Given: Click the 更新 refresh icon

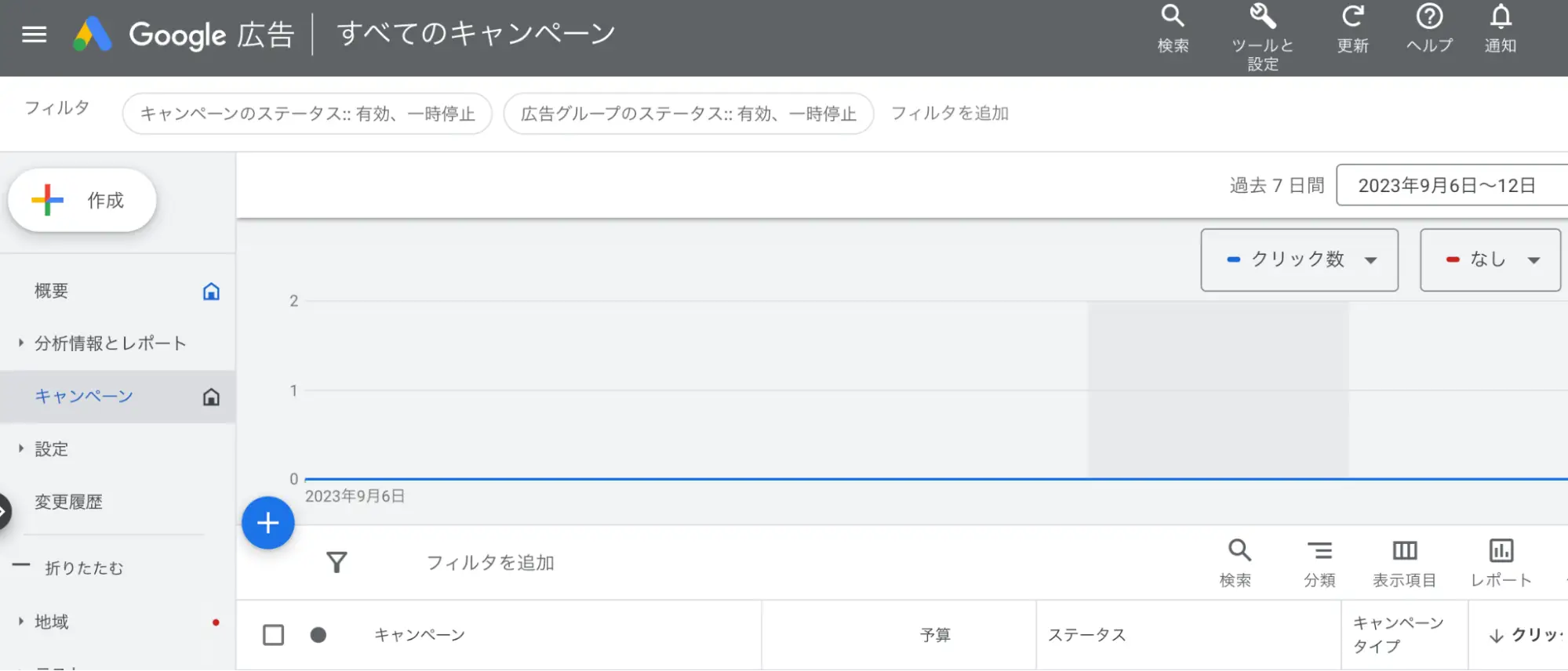Looking at the screenshot, I should coord(1352,17).
